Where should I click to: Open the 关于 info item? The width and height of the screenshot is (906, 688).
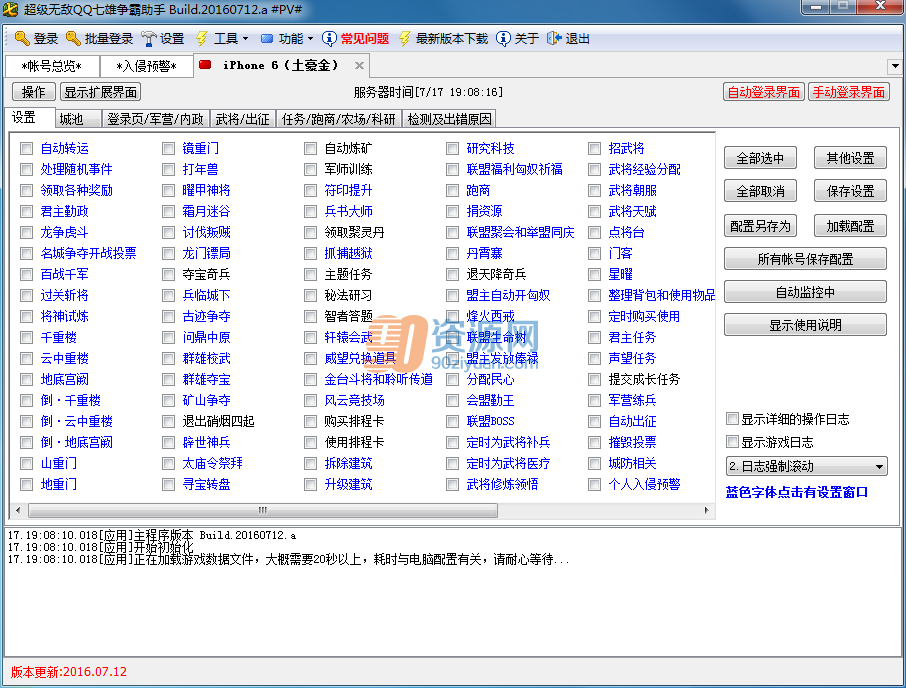(518, 39)
